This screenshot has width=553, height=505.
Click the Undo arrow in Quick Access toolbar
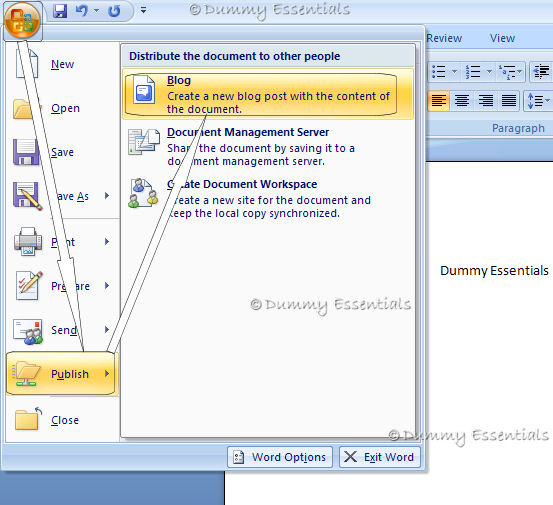pos(81,11)
